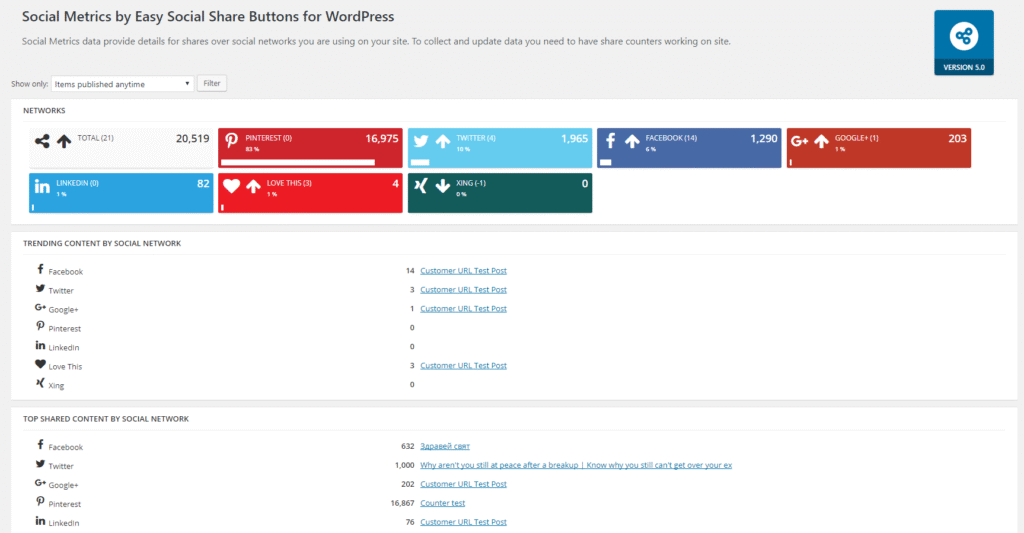Click the Version 5.0 share logo badge
1024x533 pixels.
click(x=963, y=42)
